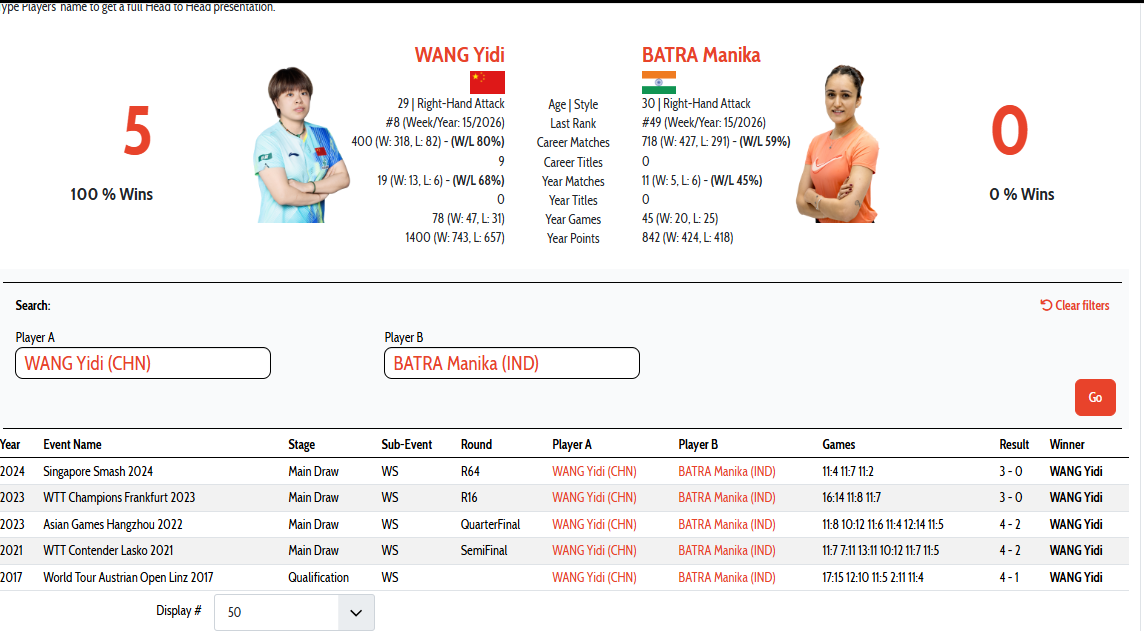Open BATRA Manika link in Singapore Smash row
Image resolution: width=1144 pixels, height=631 pixels.
click(x=727, y=471)
